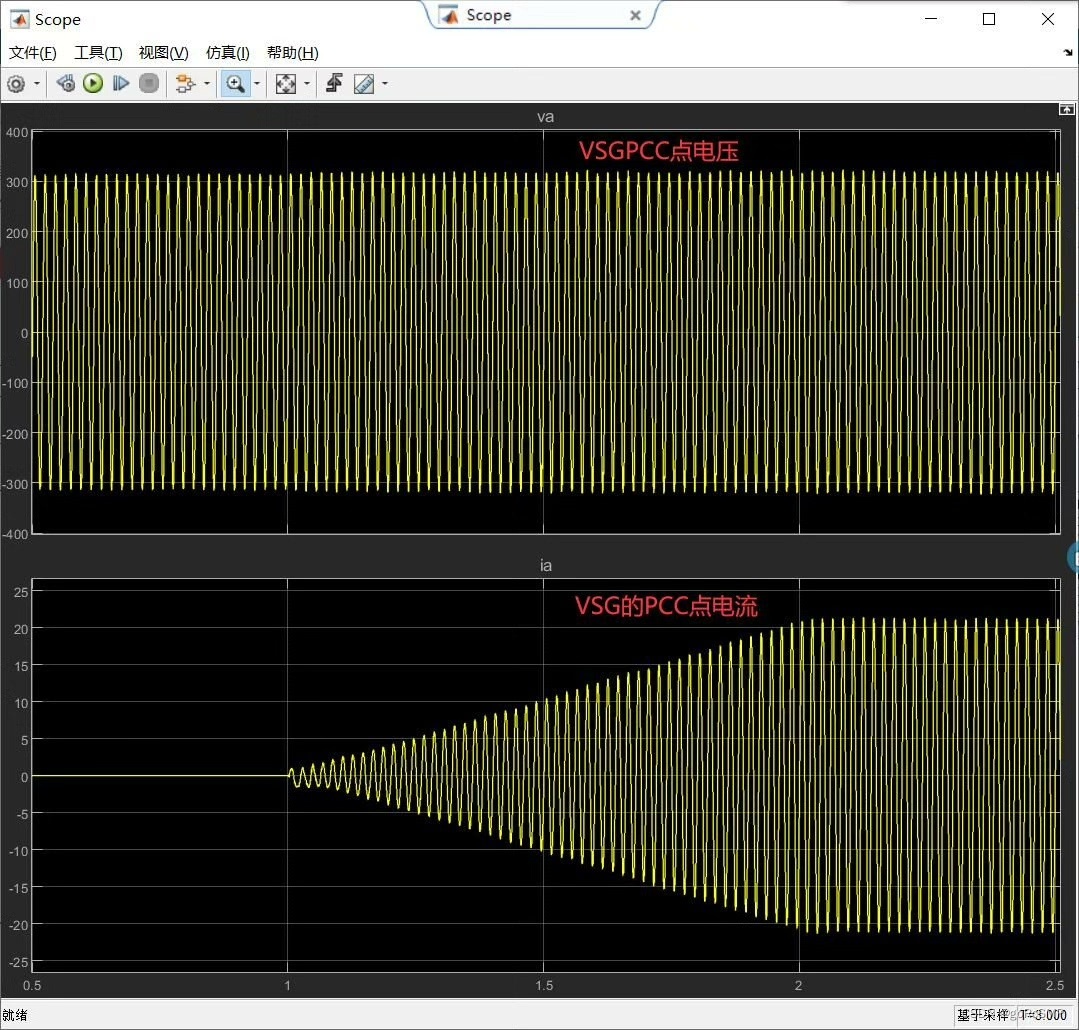1079x1030 pixels.
Task: Click the step forward button
Action: [x=121, y=84]
